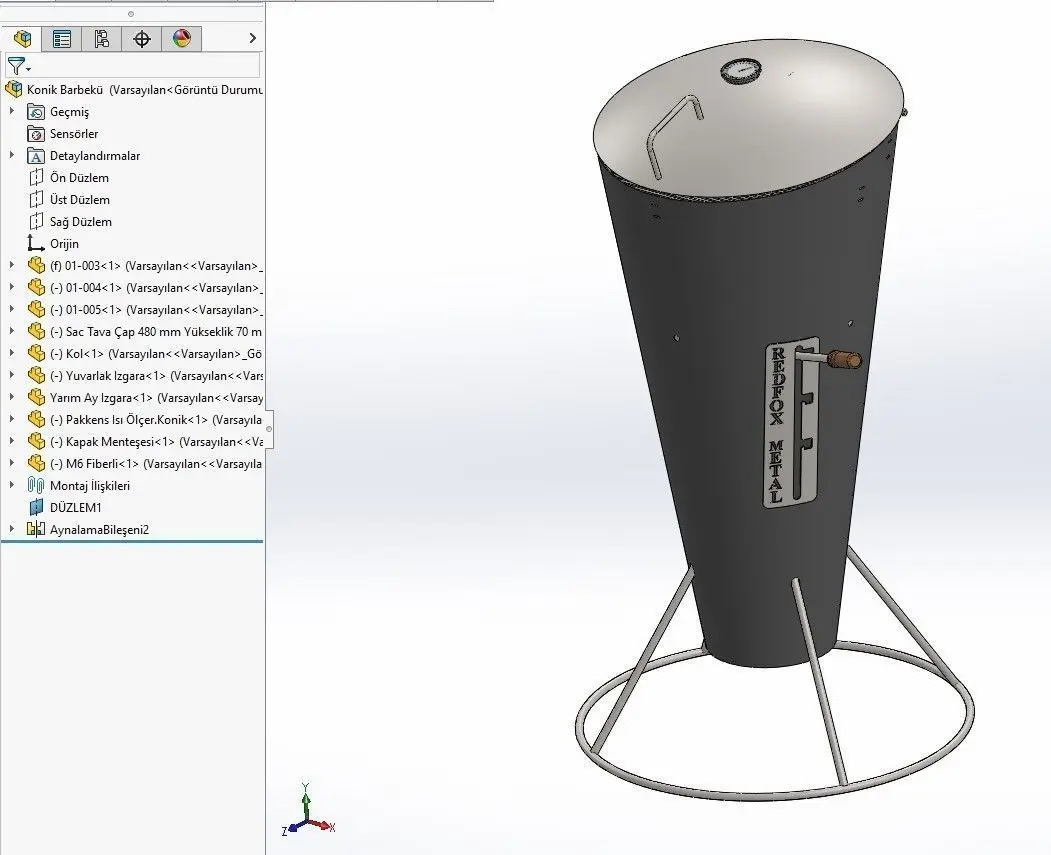Show more manager tabs with the arrow

[253, 38]
